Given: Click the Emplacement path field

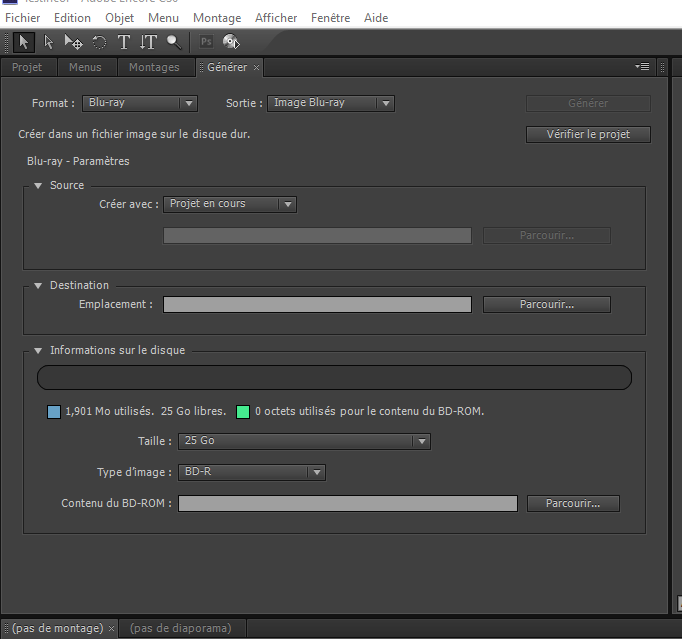Looking at the screenshot, I should pyautogui.click(x=318, y=304).
